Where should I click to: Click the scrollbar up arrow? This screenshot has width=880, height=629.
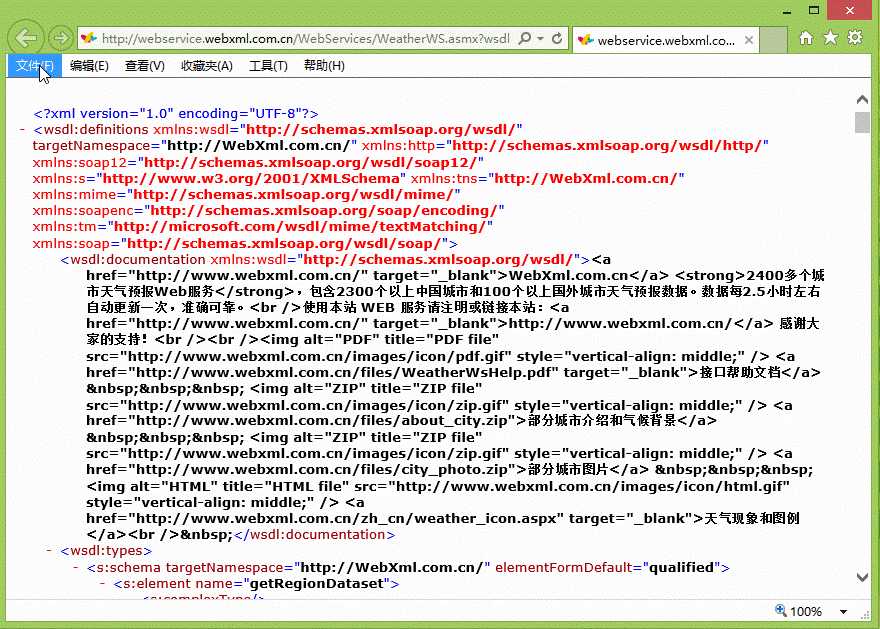(x=863, y=99)
